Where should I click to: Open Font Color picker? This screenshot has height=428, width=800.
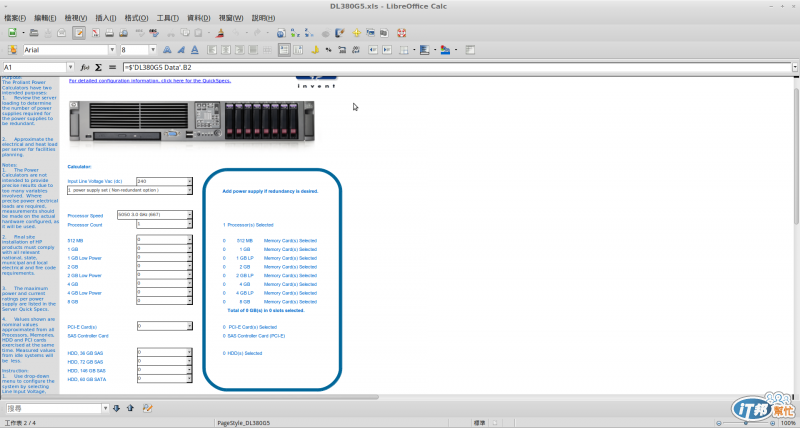point(445,49)
